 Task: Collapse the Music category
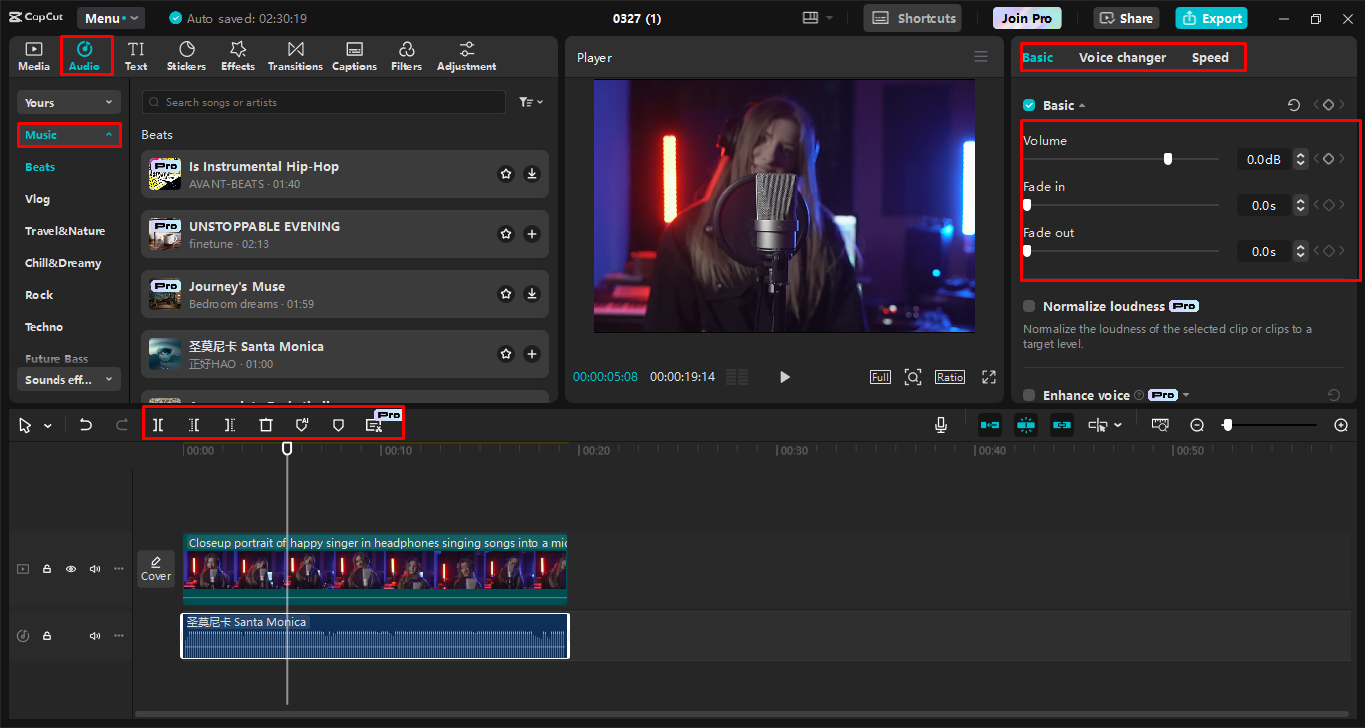pos(69,135)
